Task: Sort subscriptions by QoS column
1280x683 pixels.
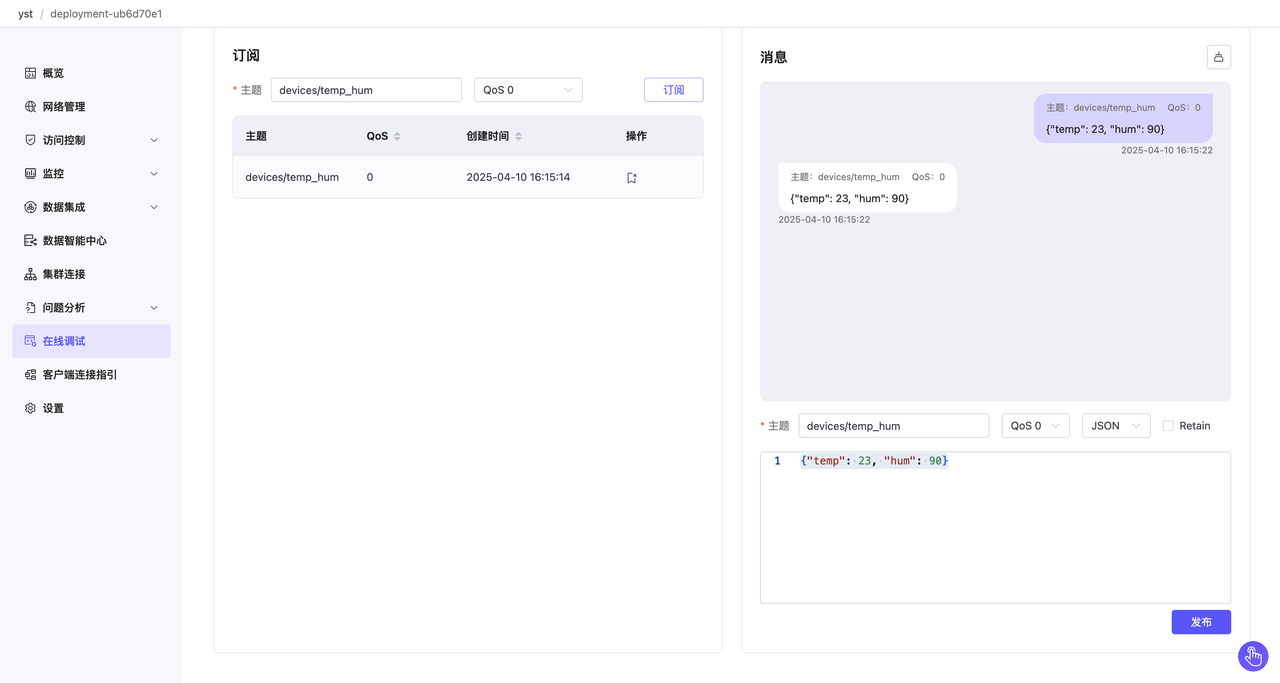Action: coord(397,136)
